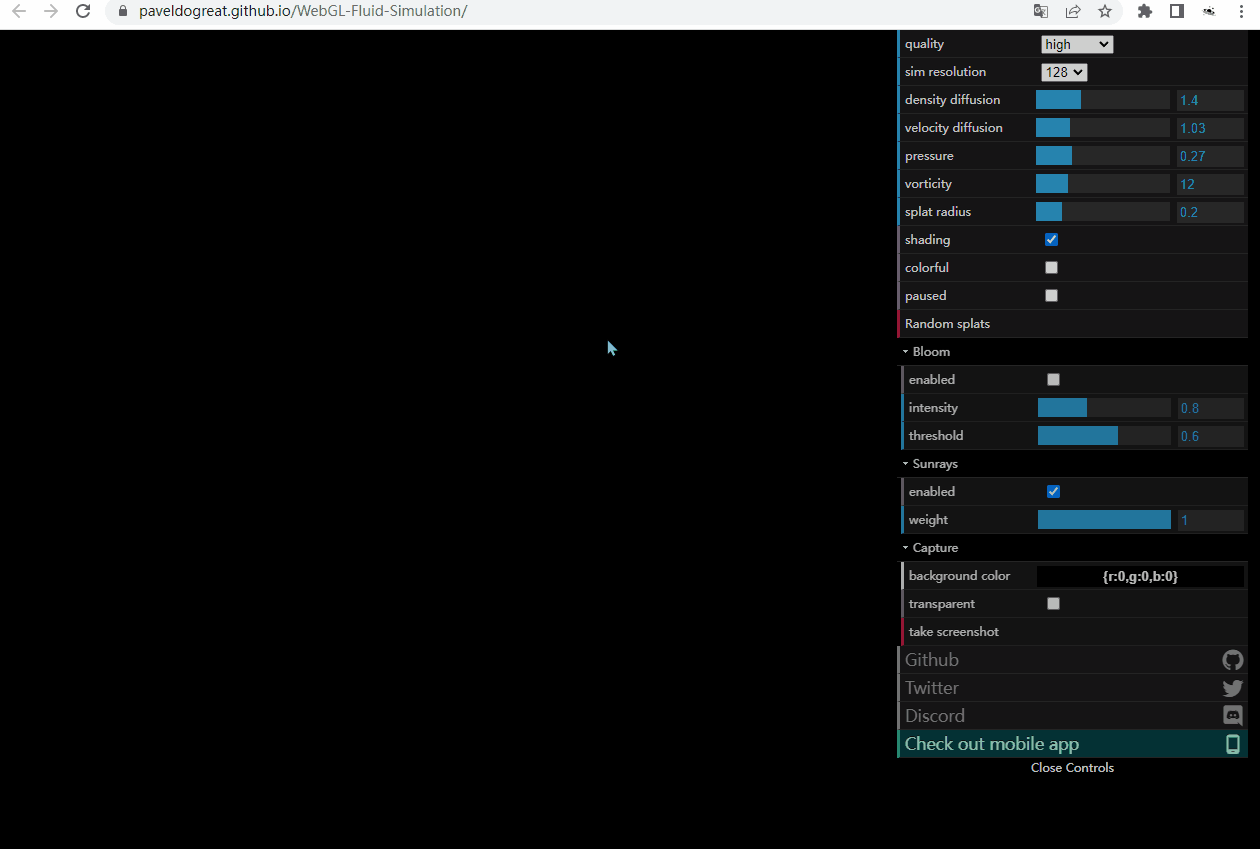Viewport: 1260px width, 849px height.
Task: Click the density diffusion value field 1.4
Action: click(1210, 100)
